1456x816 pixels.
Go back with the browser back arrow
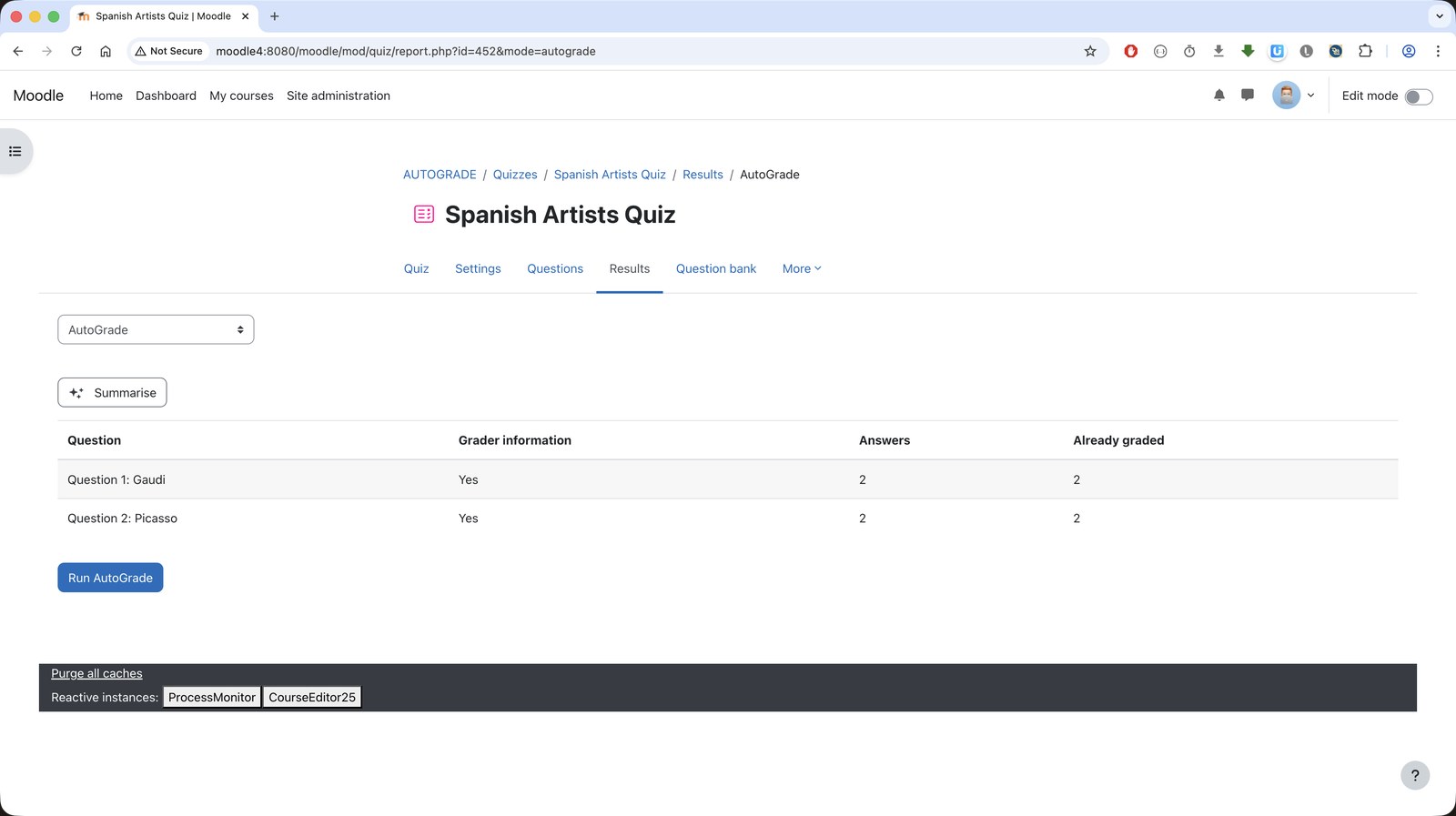[18, 51]
